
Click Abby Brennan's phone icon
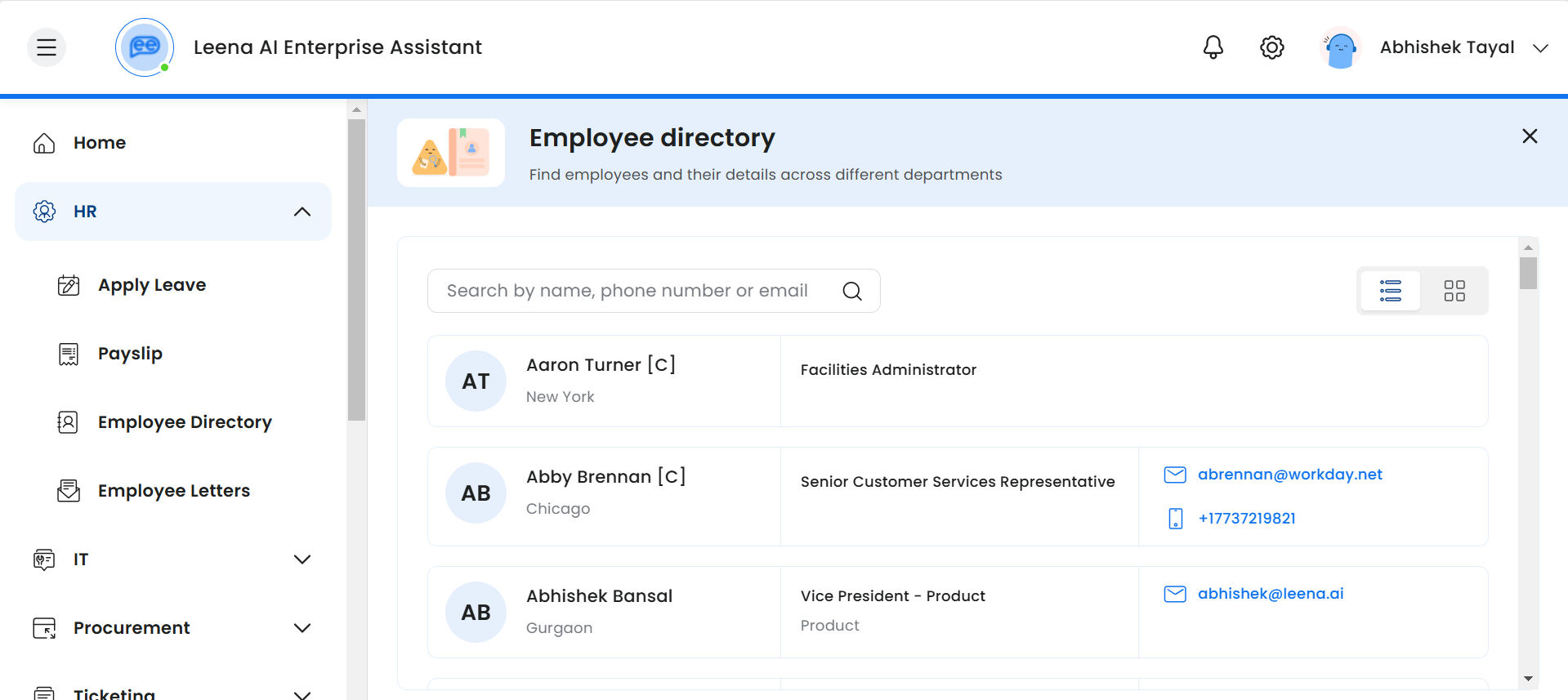pyautogui.click(x=1175, y=519)
